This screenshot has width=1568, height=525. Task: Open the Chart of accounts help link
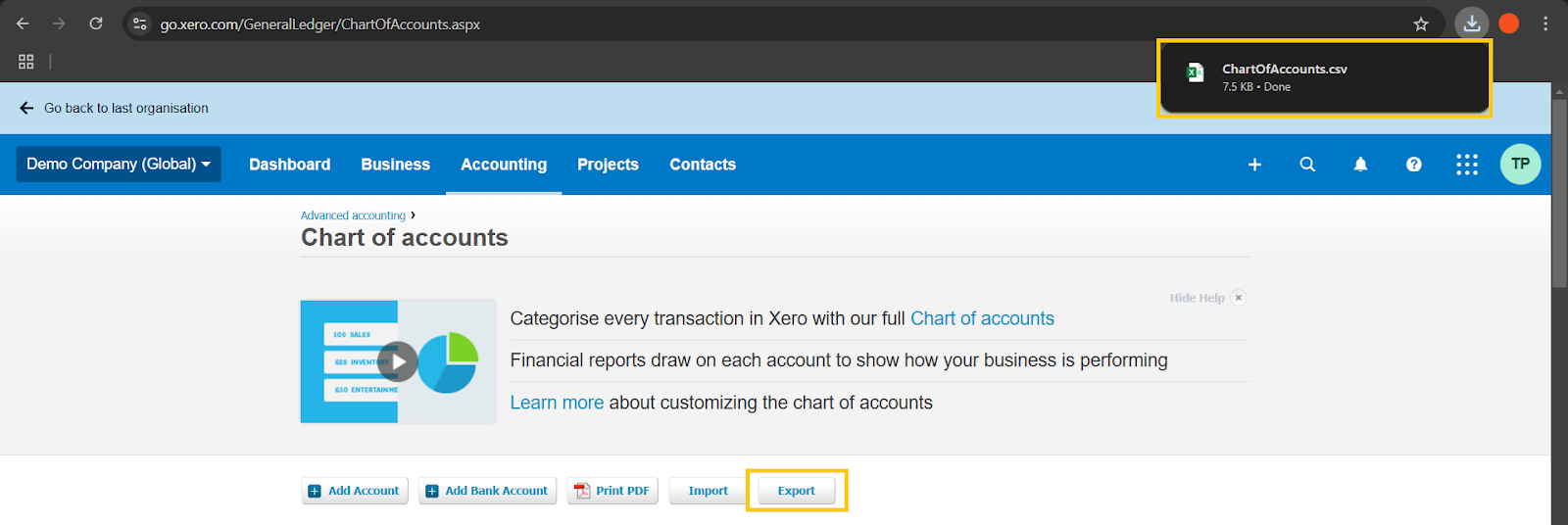coord(982,318)
